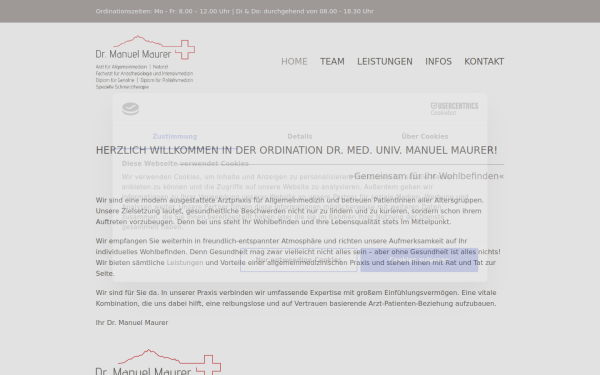Open the TEAM navigation item
The width and height of the screenshot is (600, 375).
point(332,62)
